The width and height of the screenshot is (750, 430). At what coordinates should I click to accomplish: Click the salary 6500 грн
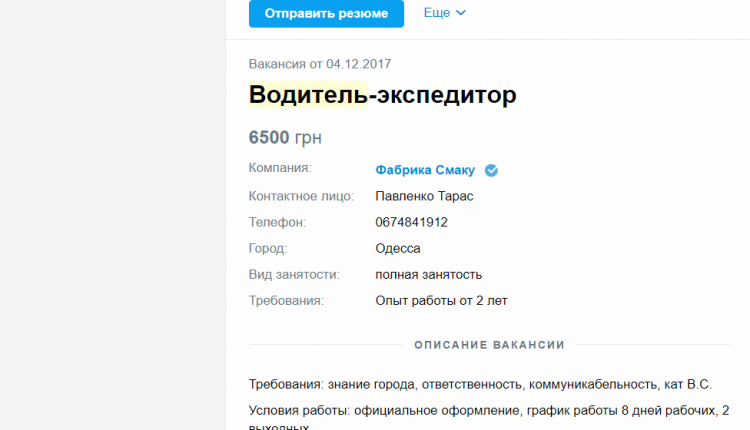[x=285, y=138]
